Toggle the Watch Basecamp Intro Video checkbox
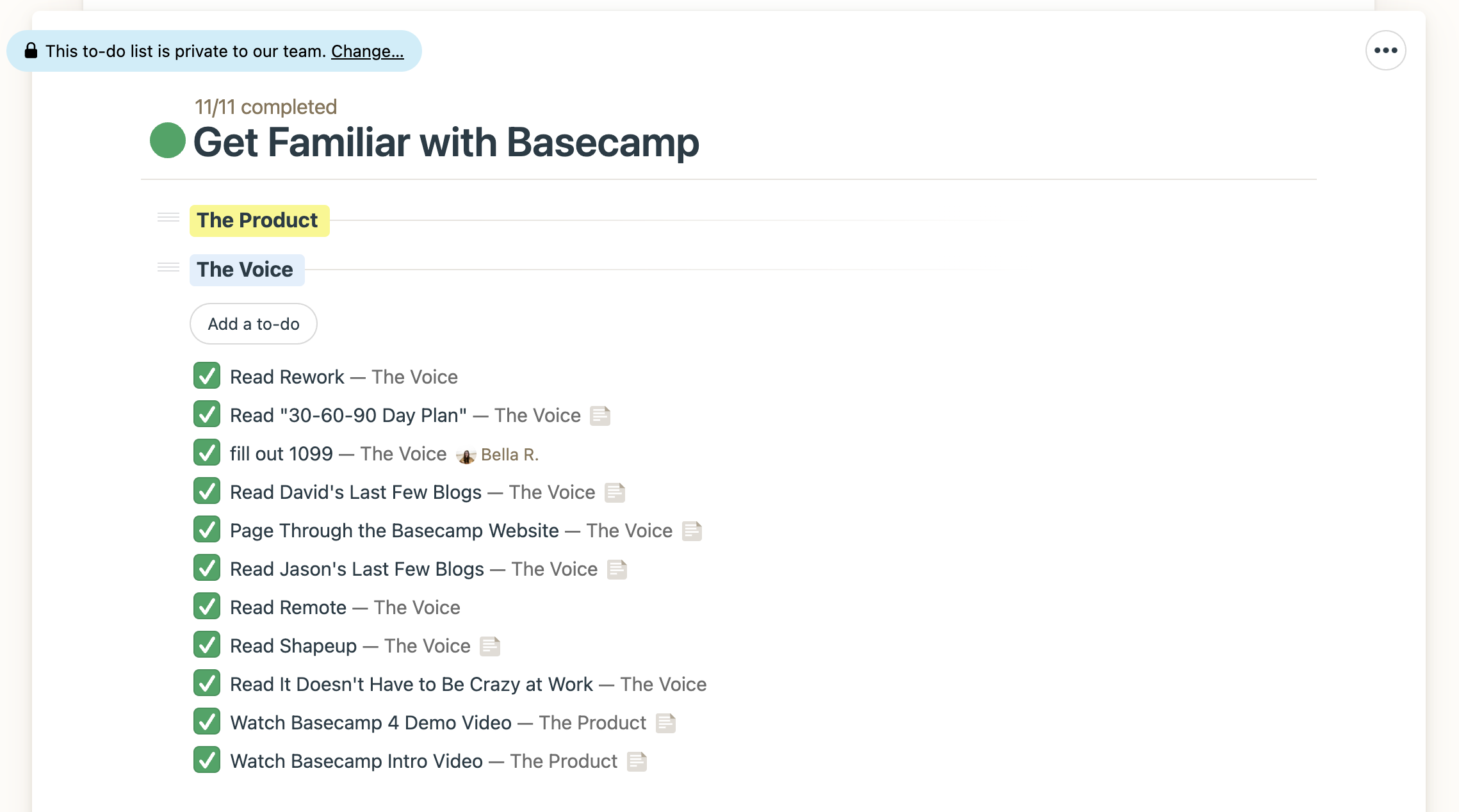The width and height of the screenshot is (1459, 812). tap(207, 760)
